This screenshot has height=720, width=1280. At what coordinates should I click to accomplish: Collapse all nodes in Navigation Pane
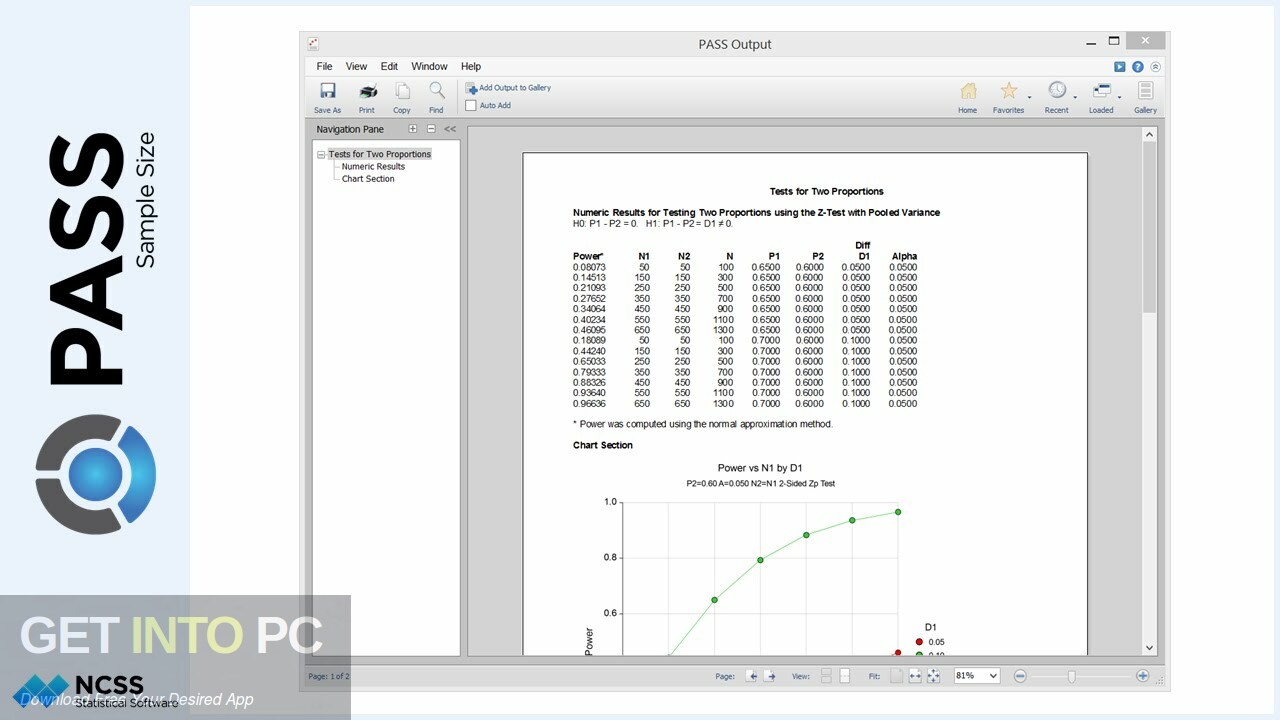pos(431,129)
